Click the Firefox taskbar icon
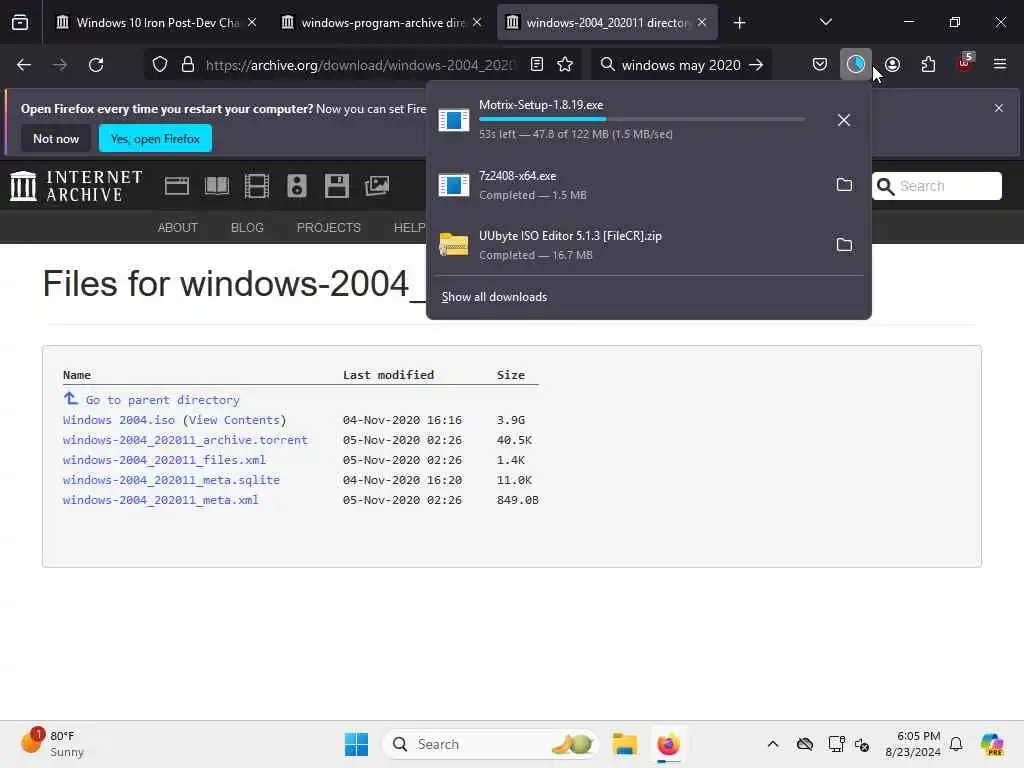 pos(668,744)
